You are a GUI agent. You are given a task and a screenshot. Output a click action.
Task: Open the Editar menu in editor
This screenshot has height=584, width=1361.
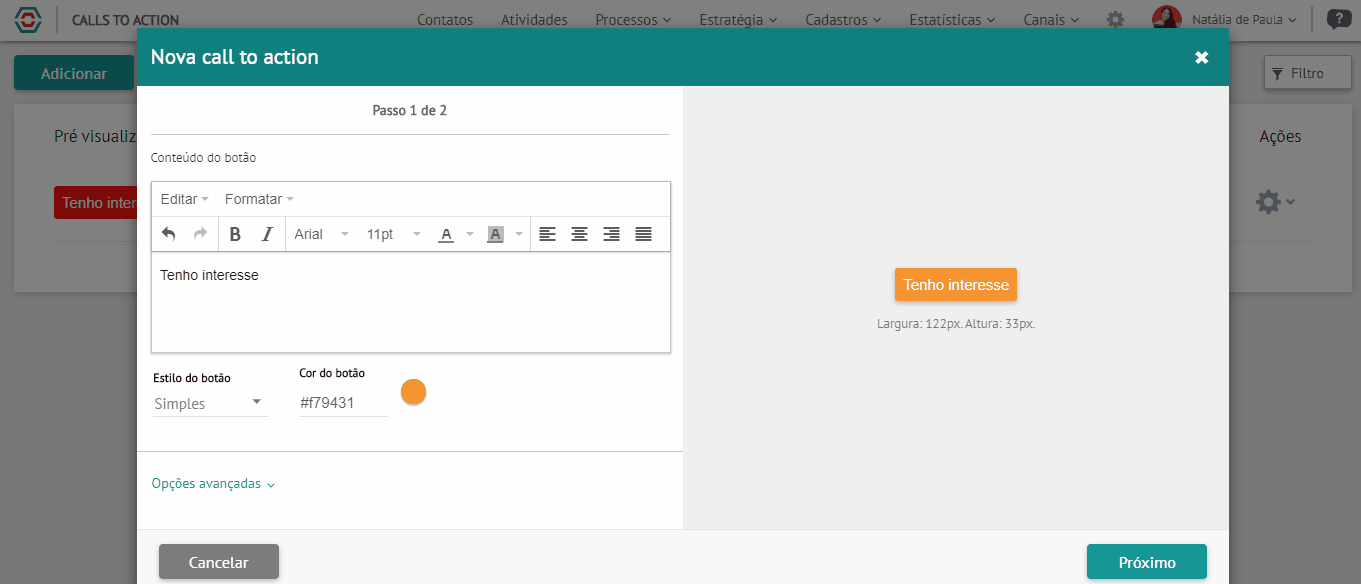point(185,199)
